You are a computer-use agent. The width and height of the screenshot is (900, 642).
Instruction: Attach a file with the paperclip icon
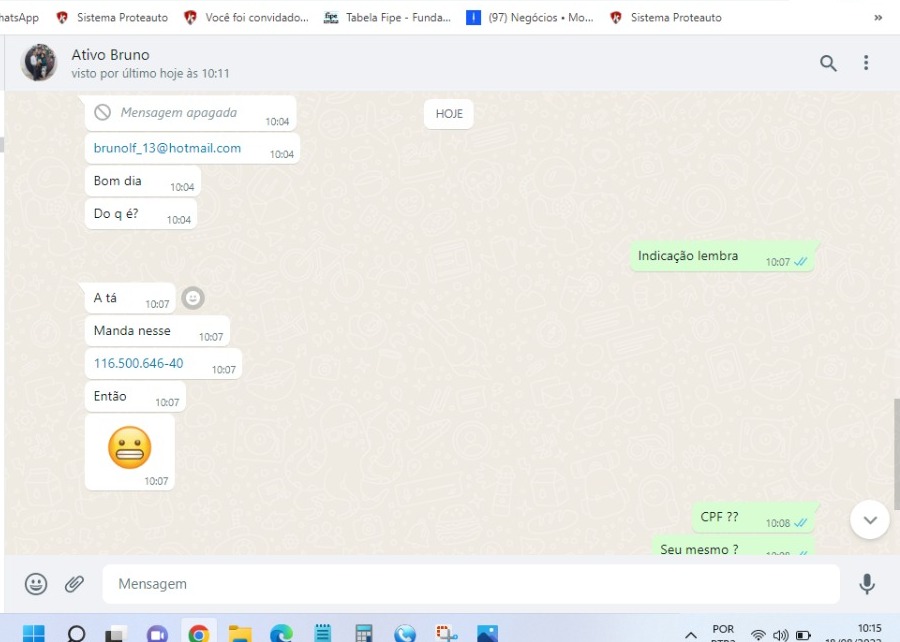click(x=74, y=584)
